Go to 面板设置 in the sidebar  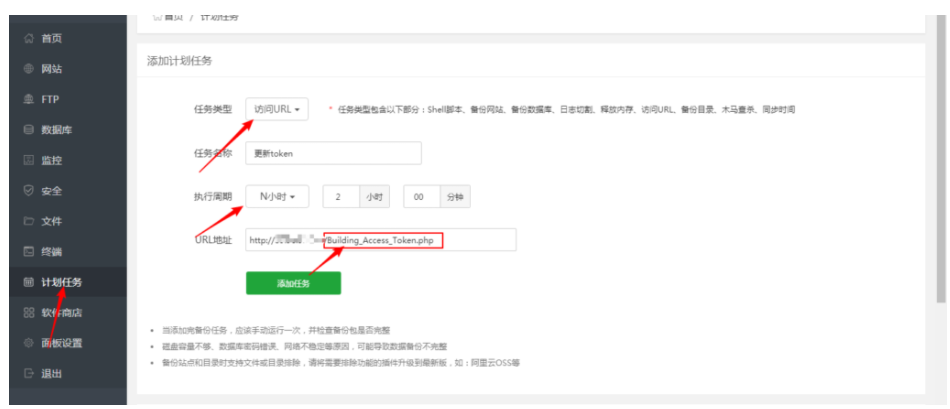(x=60, y=343)
